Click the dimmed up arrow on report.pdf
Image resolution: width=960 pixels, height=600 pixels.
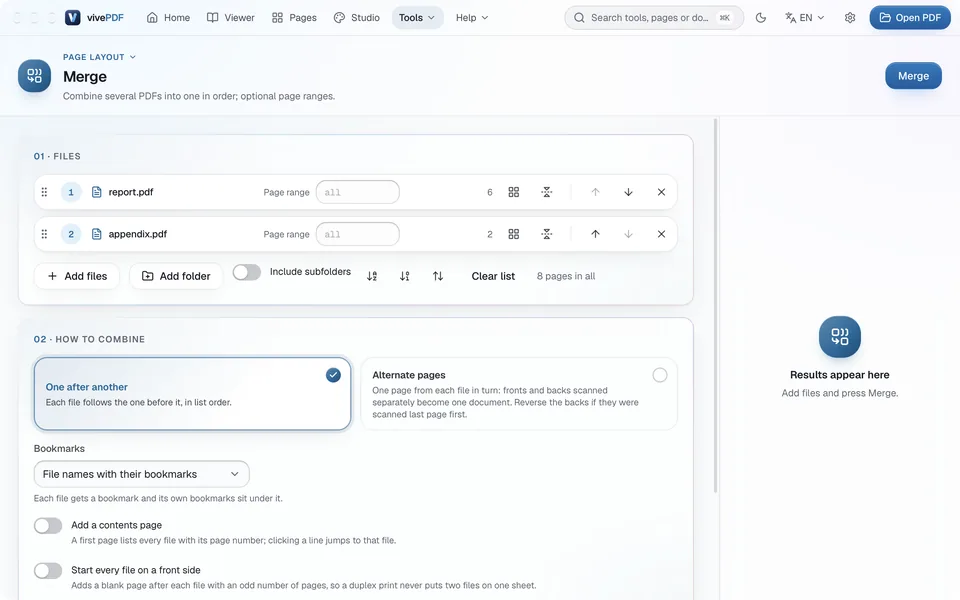coord(595,192)
